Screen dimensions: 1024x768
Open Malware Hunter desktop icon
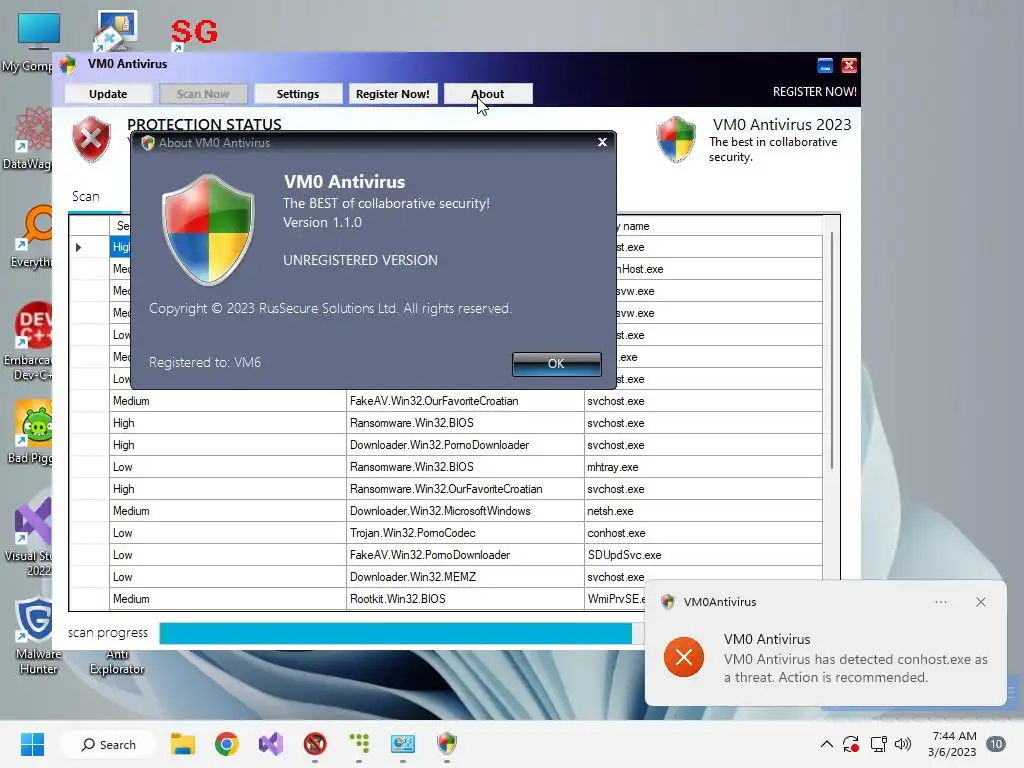pos(37,635)
